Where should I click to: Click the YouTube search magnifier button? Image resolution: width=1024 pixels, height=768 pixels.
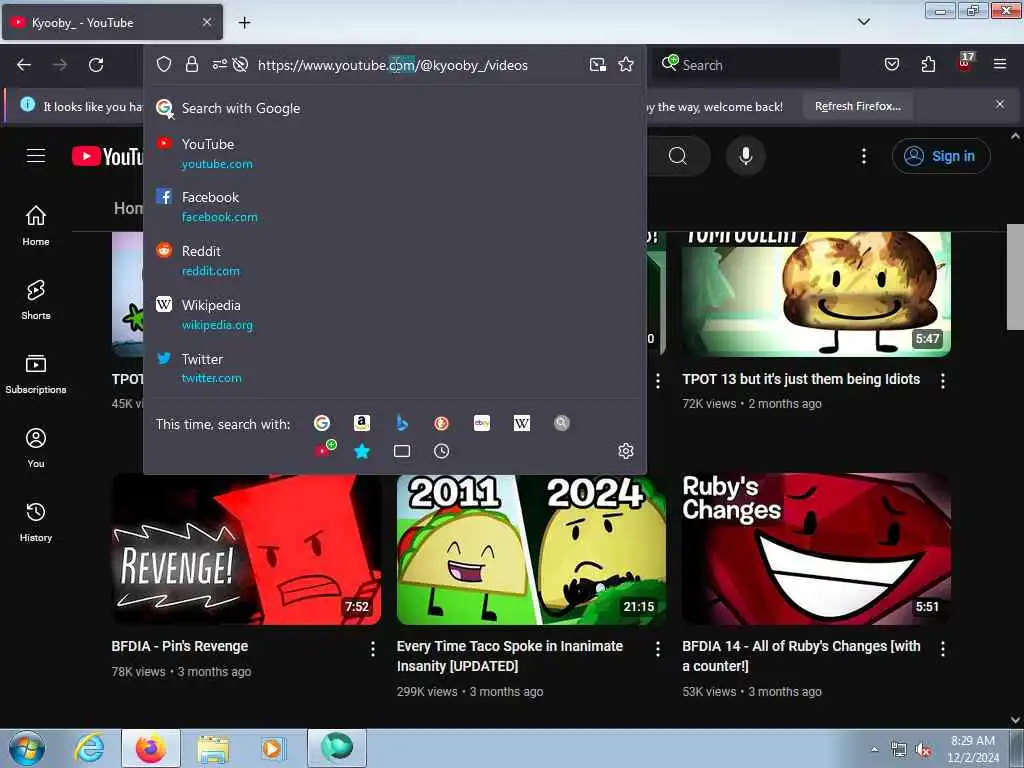[x=678, y=156]
